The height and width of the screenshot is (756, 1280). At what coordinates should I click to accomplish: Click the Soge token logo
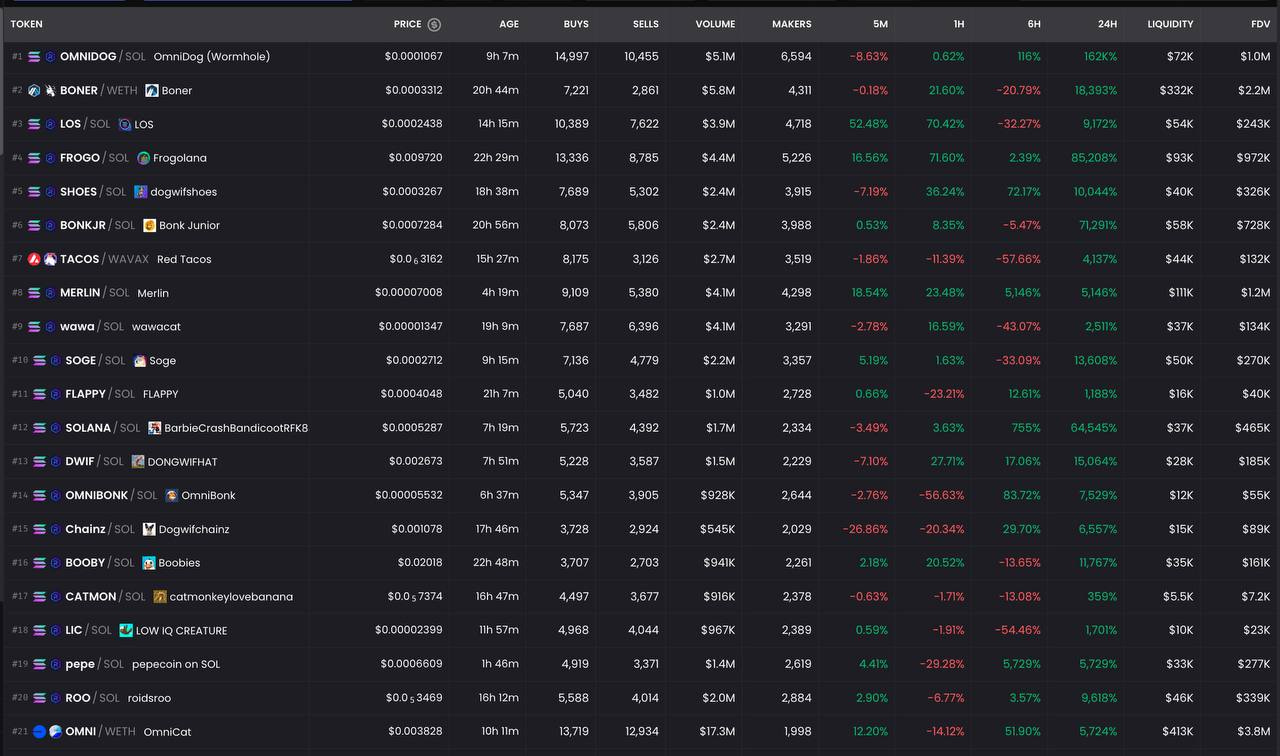[140, 361]
